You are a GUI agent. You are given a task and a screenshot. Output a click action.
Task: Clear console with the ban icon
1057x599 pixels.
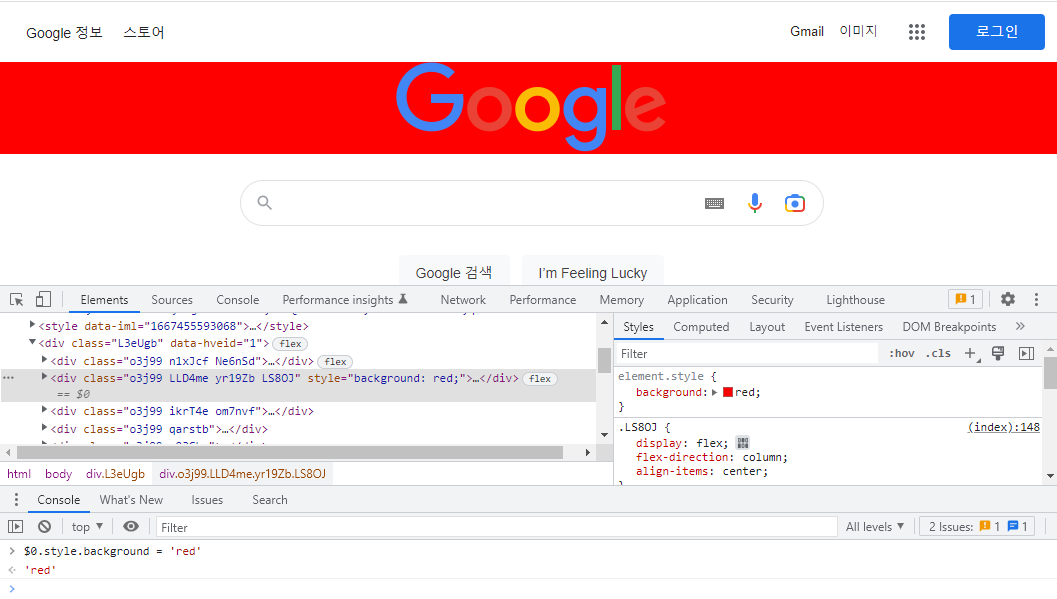click(x=44, y=527)
